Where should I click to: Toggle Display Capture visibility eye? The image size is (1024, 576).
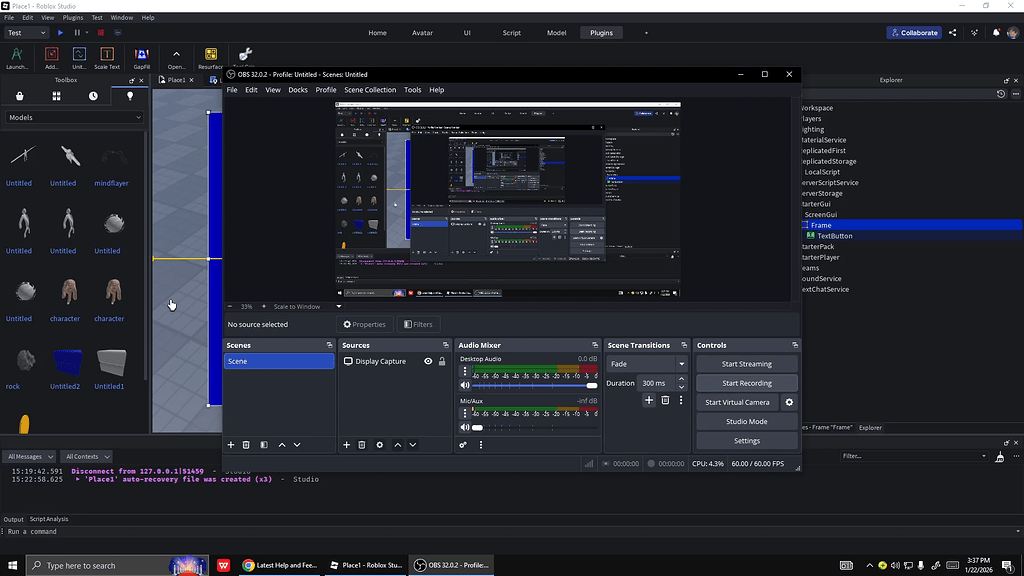[428, 361]
